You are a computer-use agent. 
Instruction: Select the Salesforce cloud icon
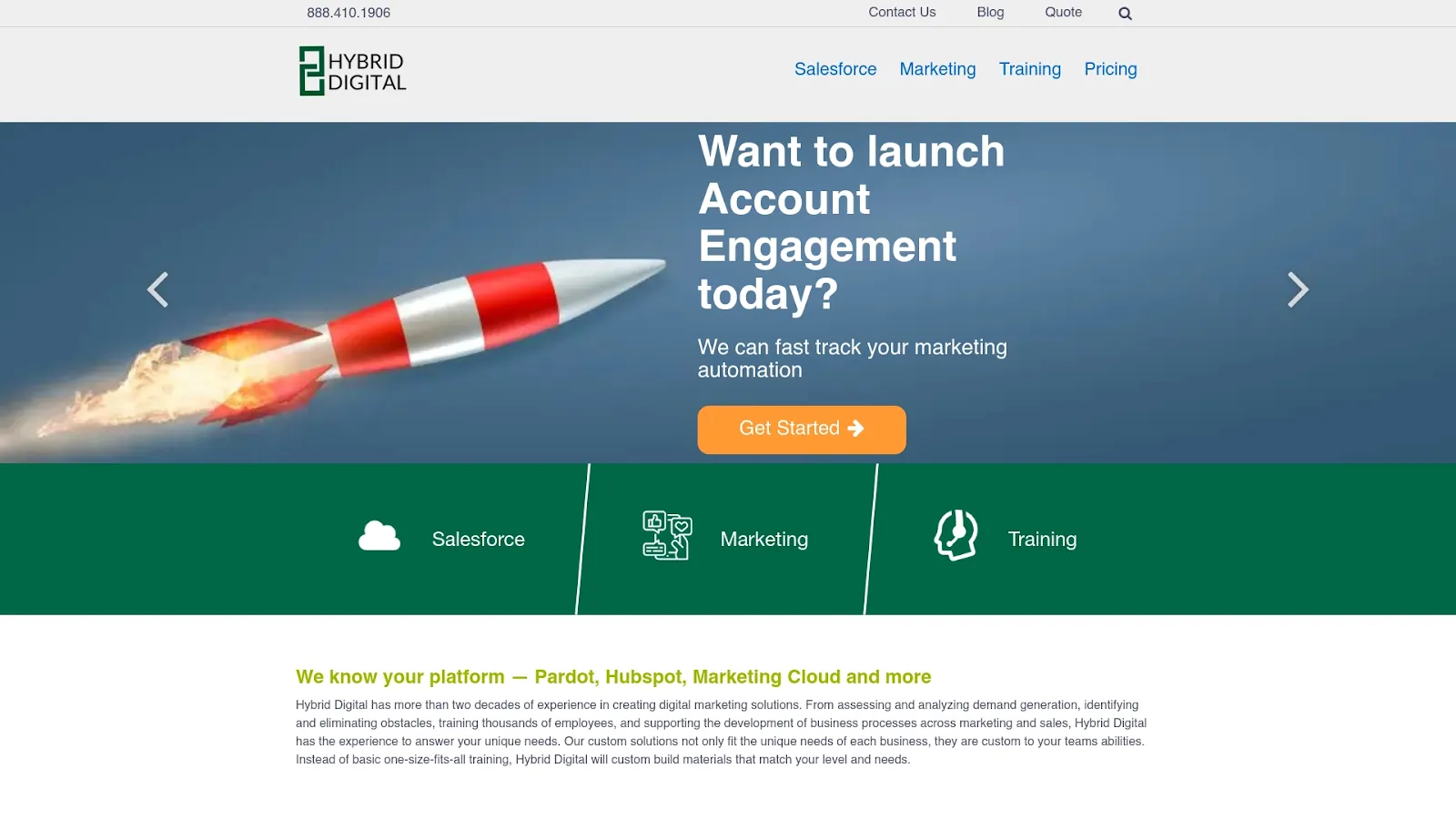tap(379, 536)
